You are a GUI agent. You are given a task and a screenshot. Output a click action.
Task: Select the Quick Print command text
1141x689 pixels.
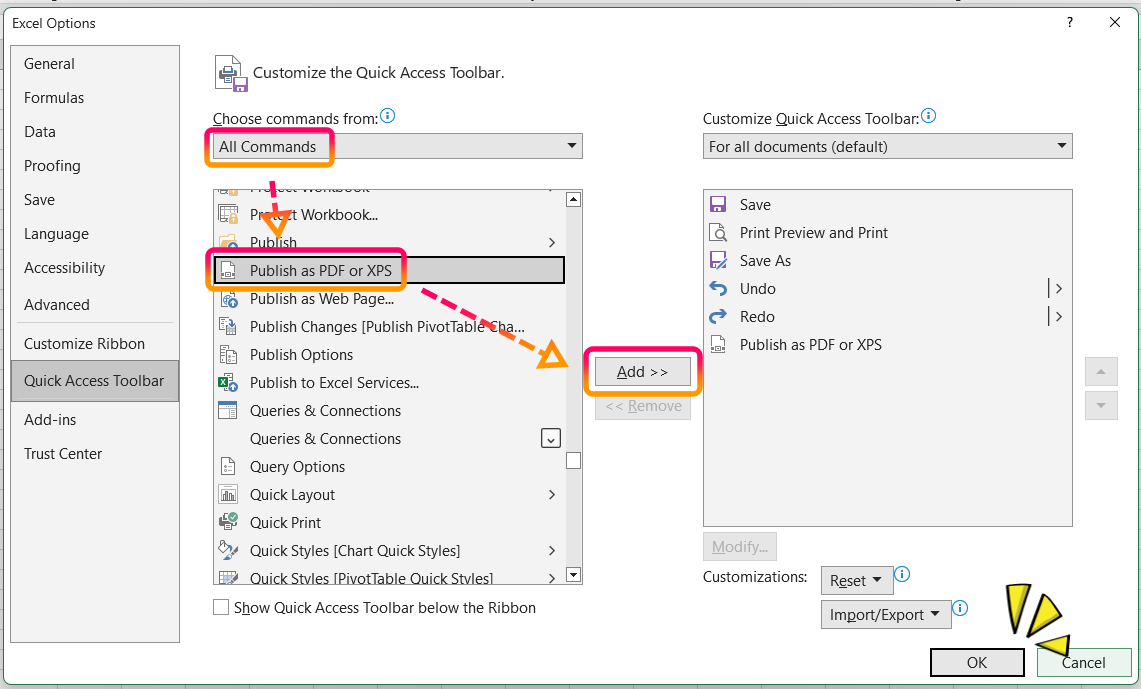(285, 522)
